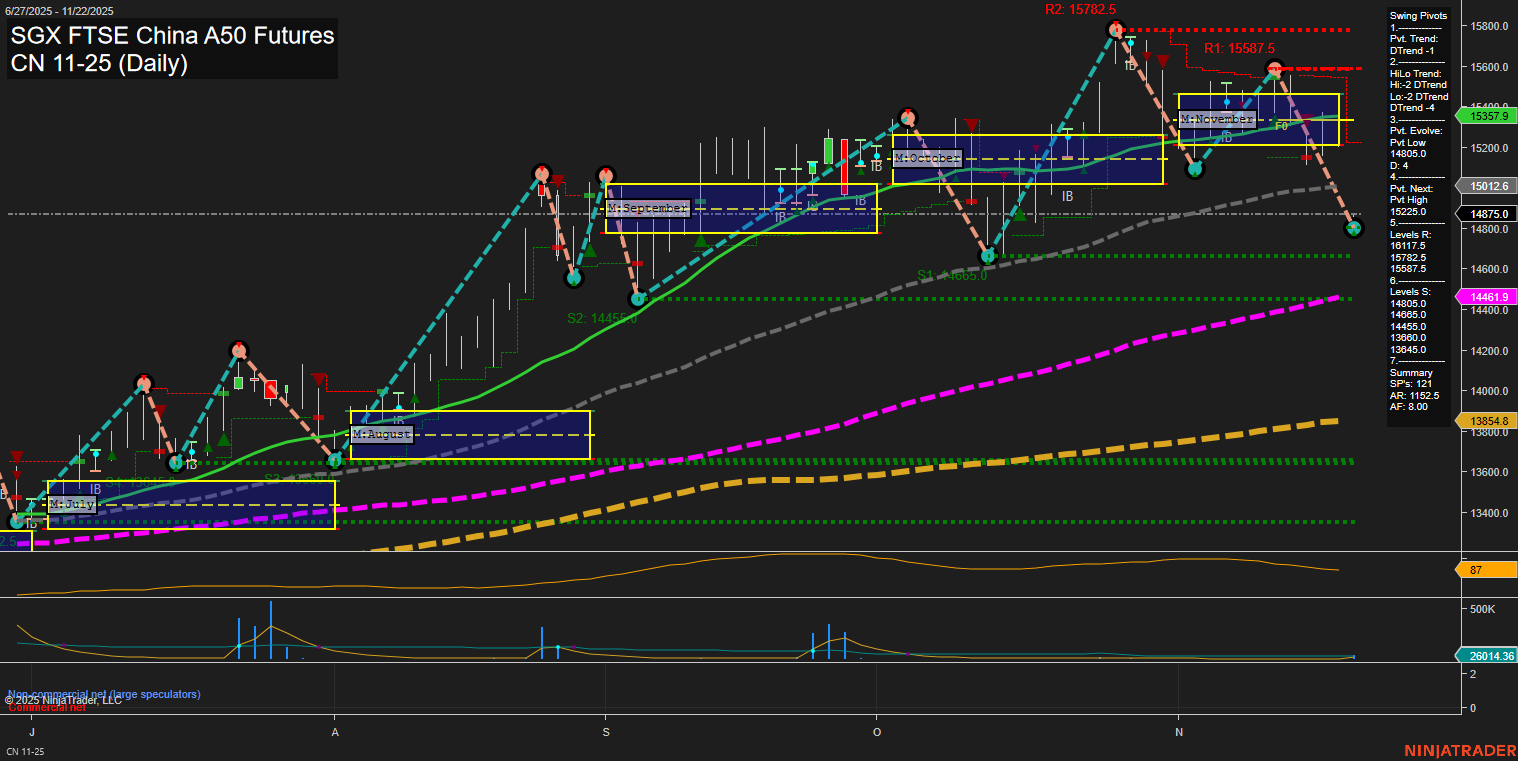The width and height of the screenshot is (1518, 761).
Task: Click the S1 support level label
Action: (x=952, y=275)
